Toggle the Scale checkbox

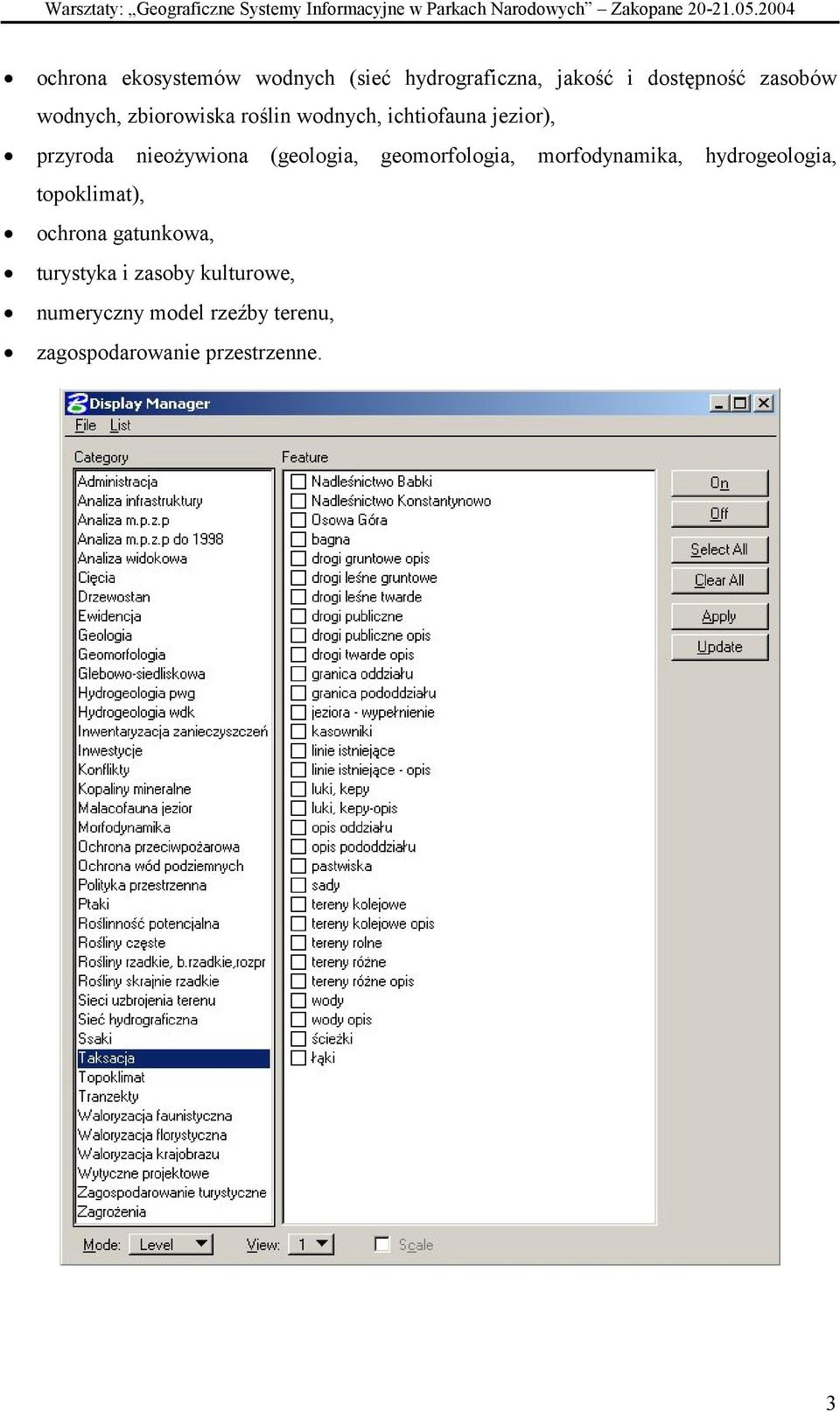coord(381,1244)
